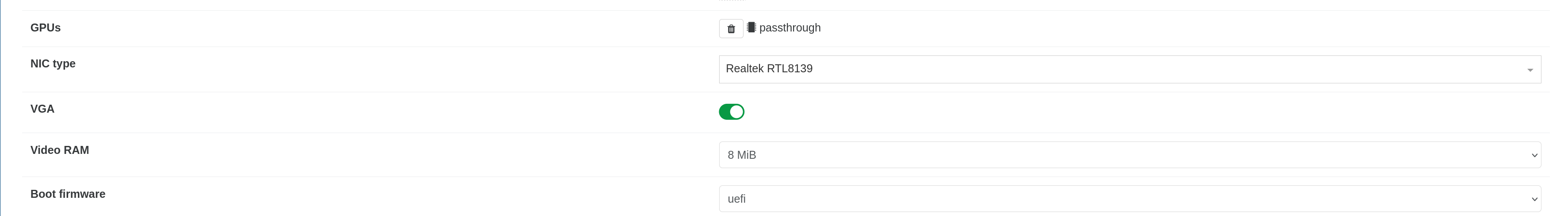1568x216 pixels.
Task: Click the uefi selected value
Action: click(x=736, y=200)
